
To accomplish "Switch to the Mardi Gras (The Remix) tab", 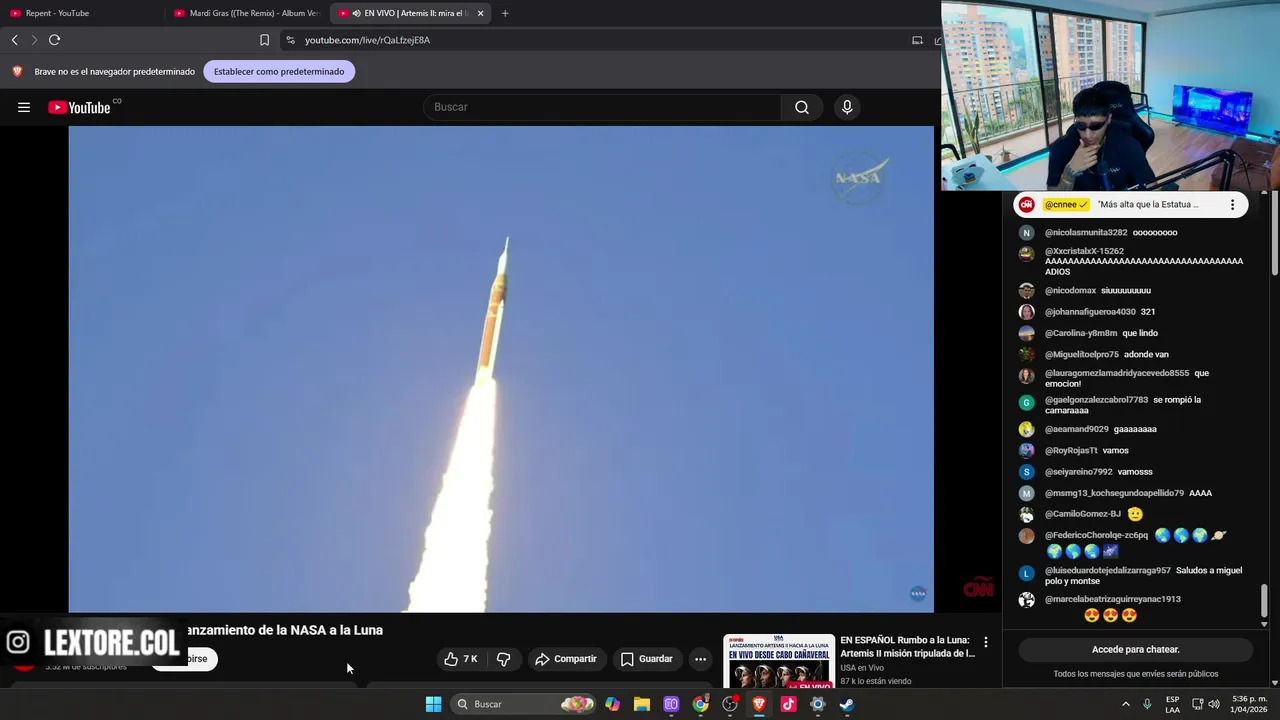I will [x=246, y=13].
